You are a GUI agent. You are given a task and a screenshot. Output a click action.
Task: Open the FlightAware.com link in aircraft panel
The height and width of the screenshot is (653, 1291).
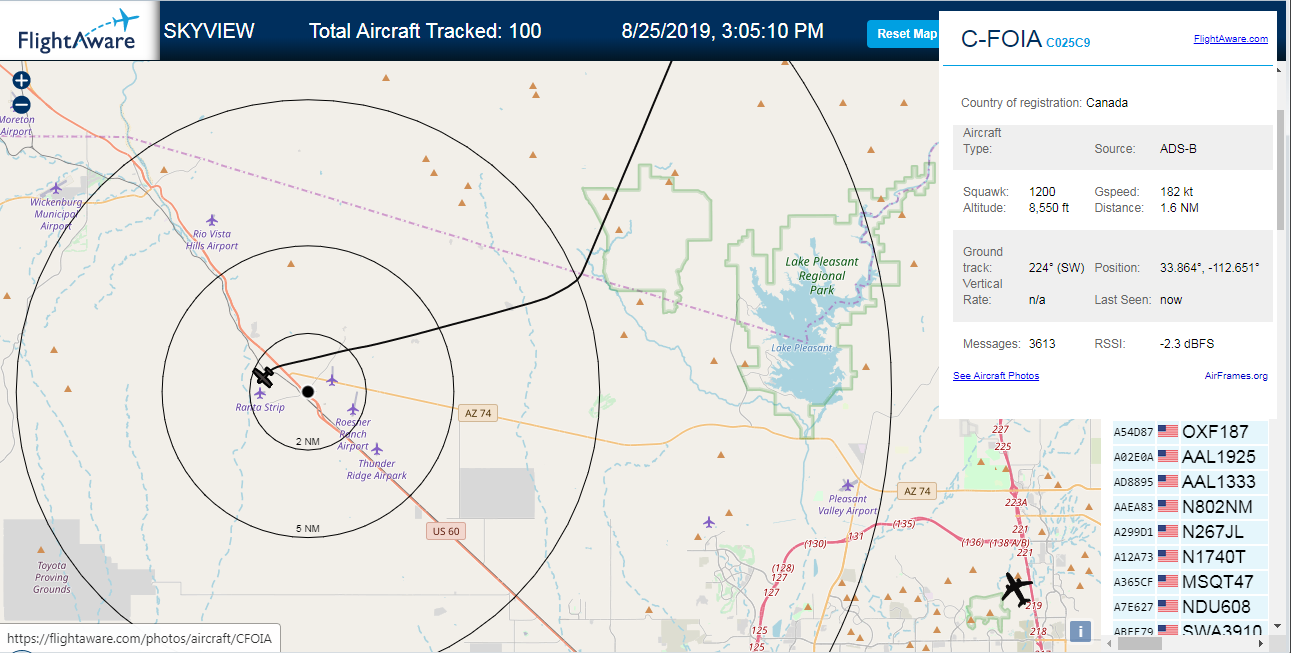click(x=1230, y=39)
